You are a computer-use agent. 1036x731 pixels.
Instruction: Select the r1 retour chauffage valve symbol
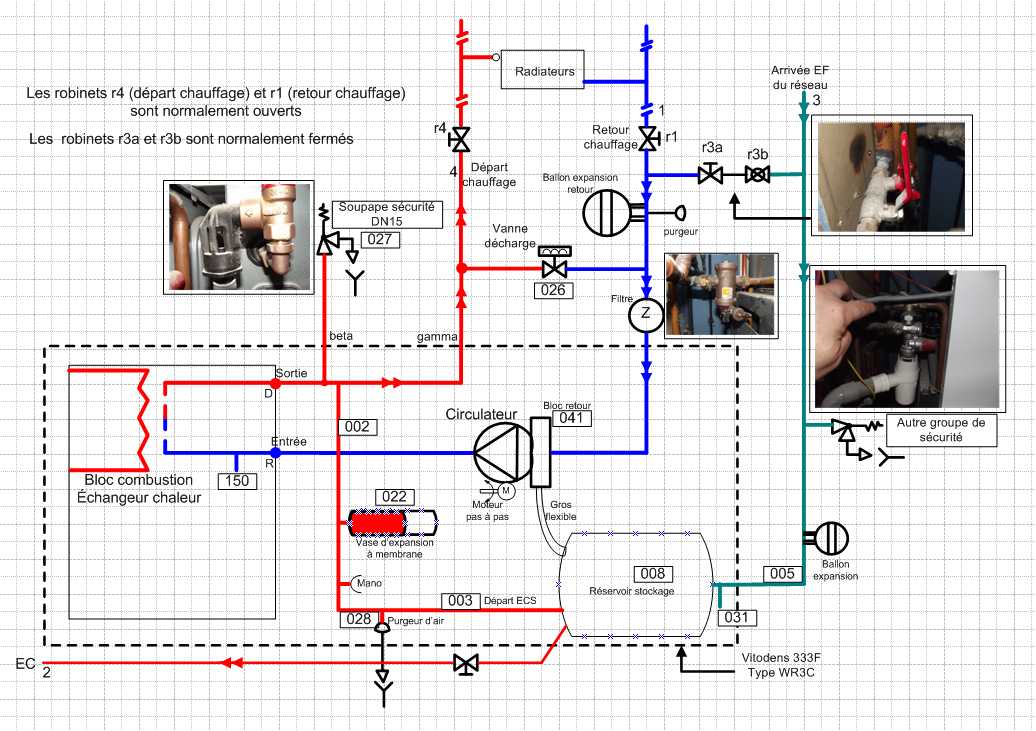point(647,137)
